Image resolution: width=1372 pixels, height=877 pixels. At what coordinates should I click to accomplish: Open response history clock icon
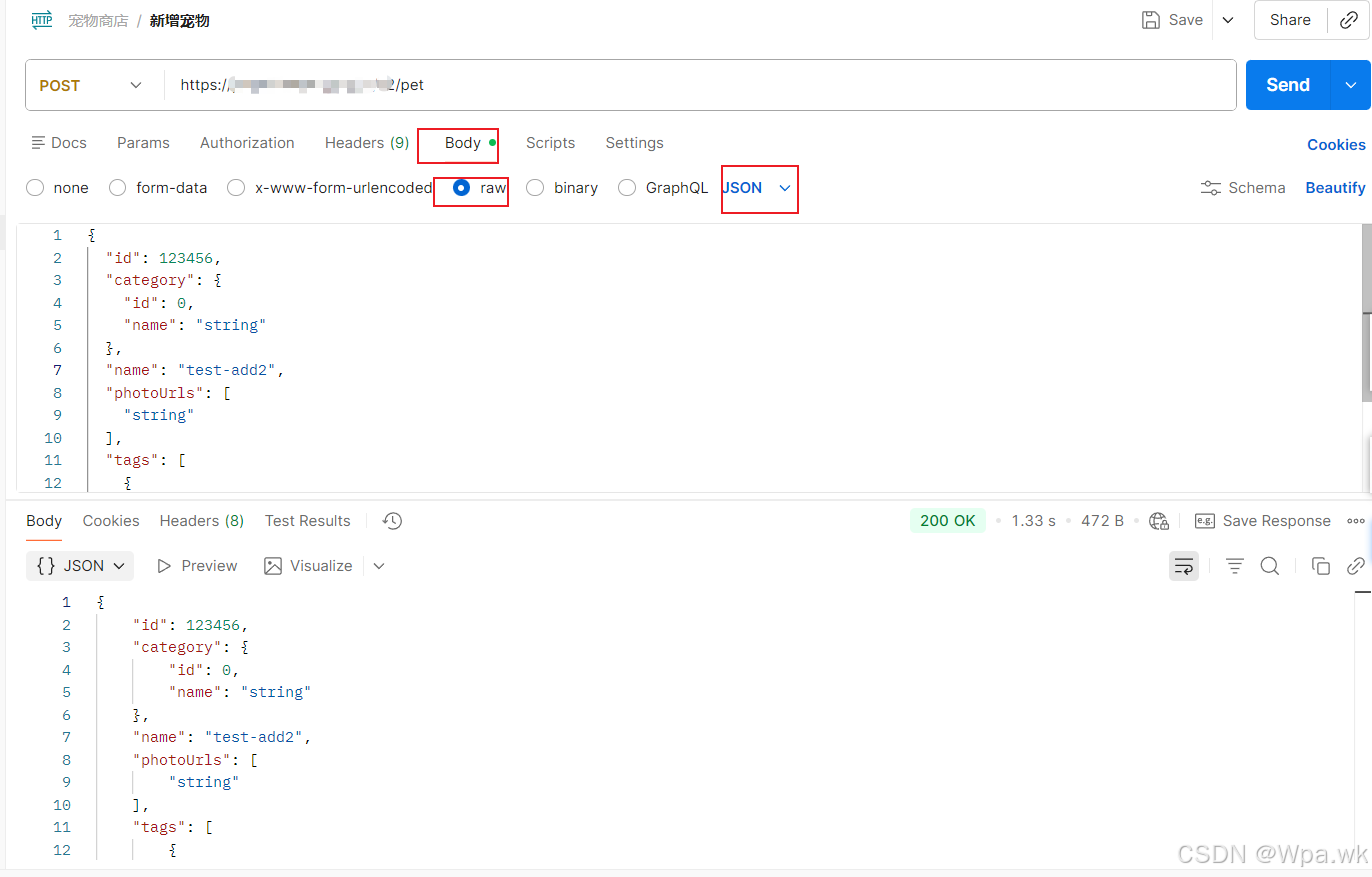(392, 521)
